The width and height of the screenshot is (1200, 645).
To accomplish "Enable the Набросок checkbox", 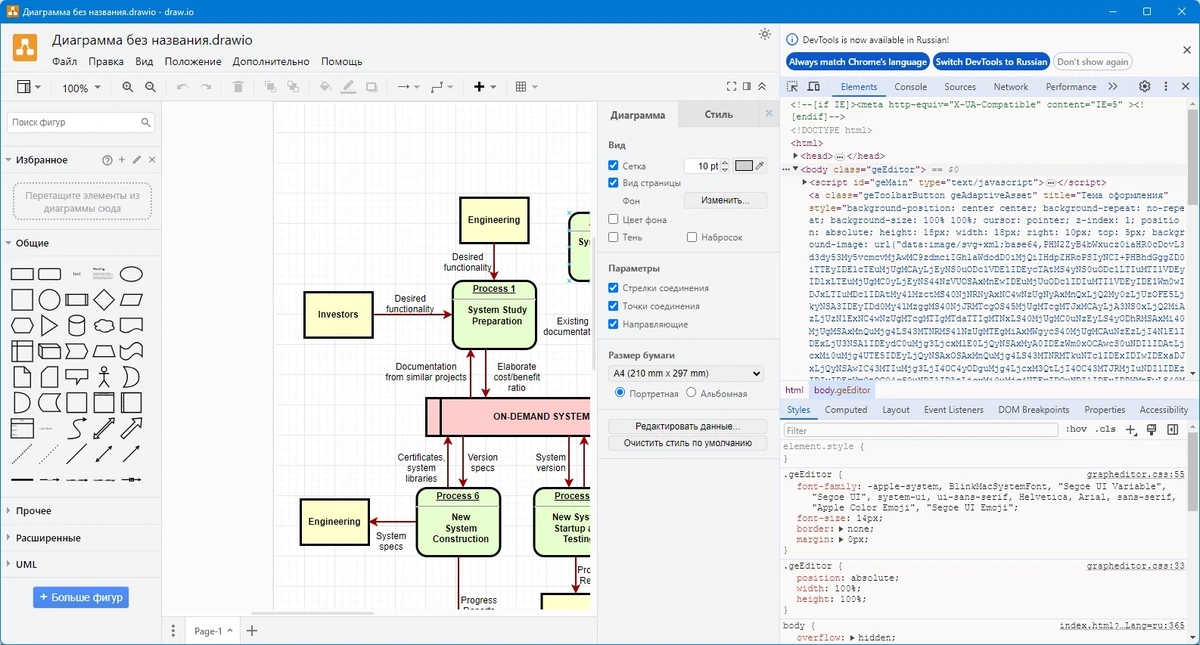I will 692,237.
